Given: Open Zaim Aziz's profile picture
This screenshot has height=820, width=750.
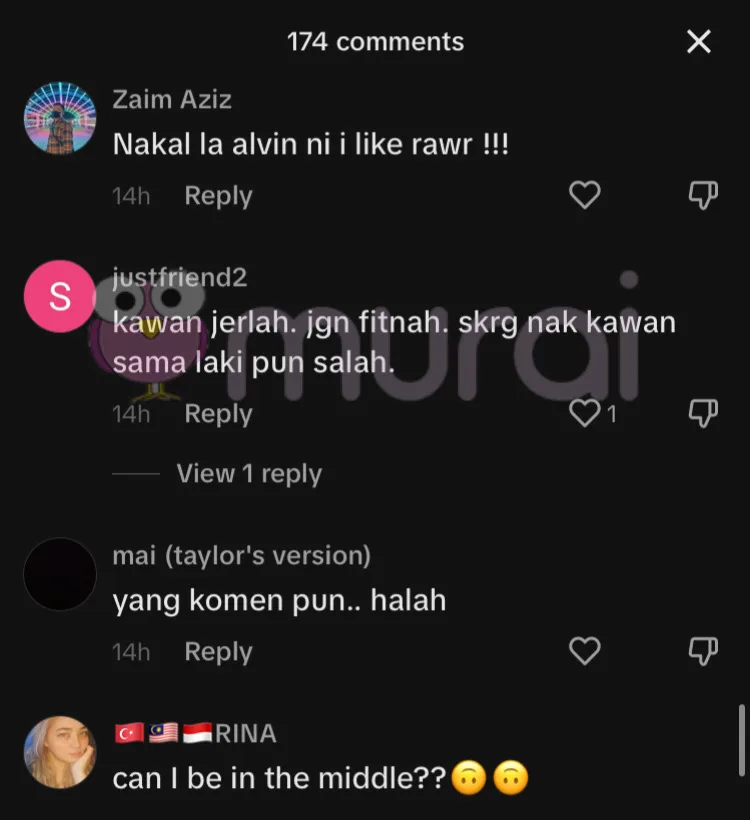Looking at the screenshot, I should tap(60, 118).
